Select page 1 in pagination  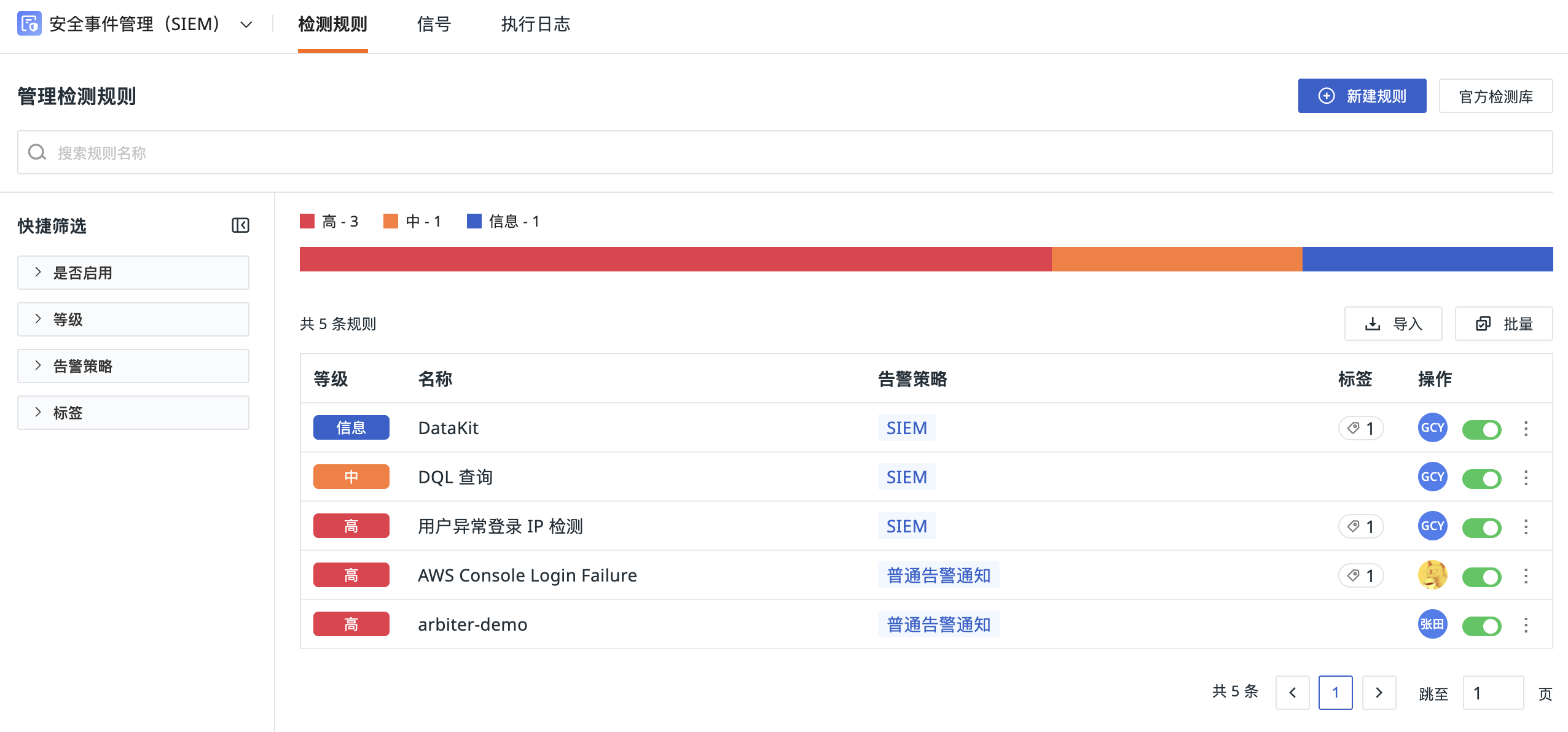[1336, 693]
